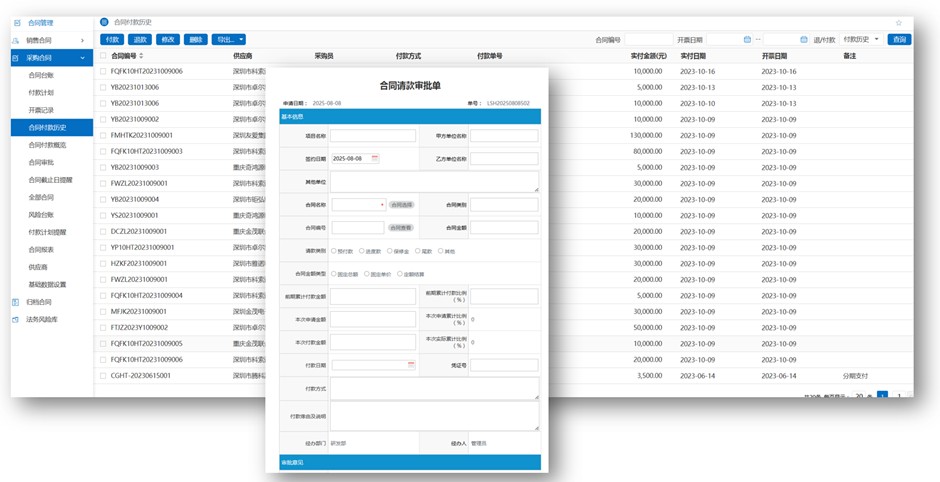This screenshot has width=940, height=482.
Task: Focus the 合同编号 search field in the toolbar
Action: click(649, 40)
